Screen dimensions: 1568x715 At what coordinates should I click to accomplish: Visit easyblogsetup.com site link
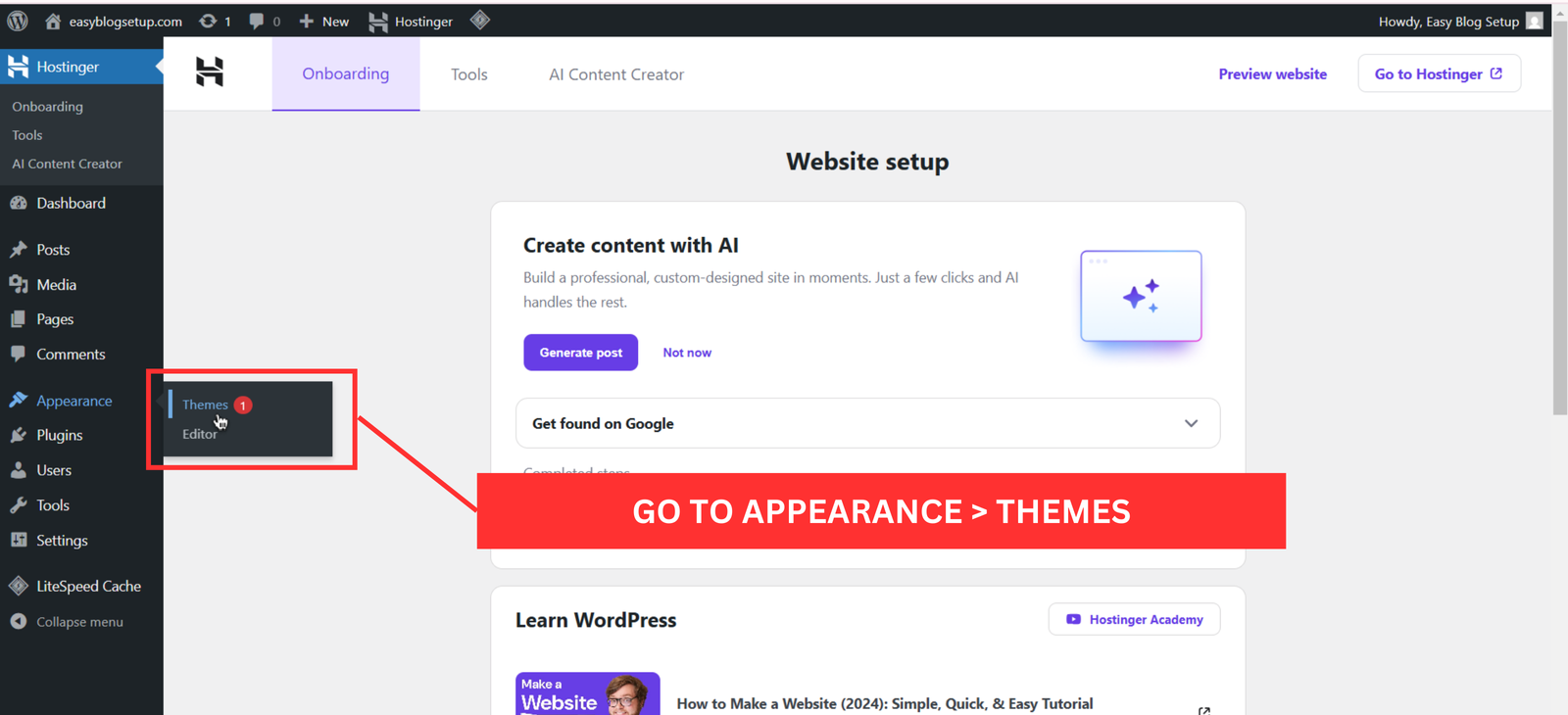(114, 21)
